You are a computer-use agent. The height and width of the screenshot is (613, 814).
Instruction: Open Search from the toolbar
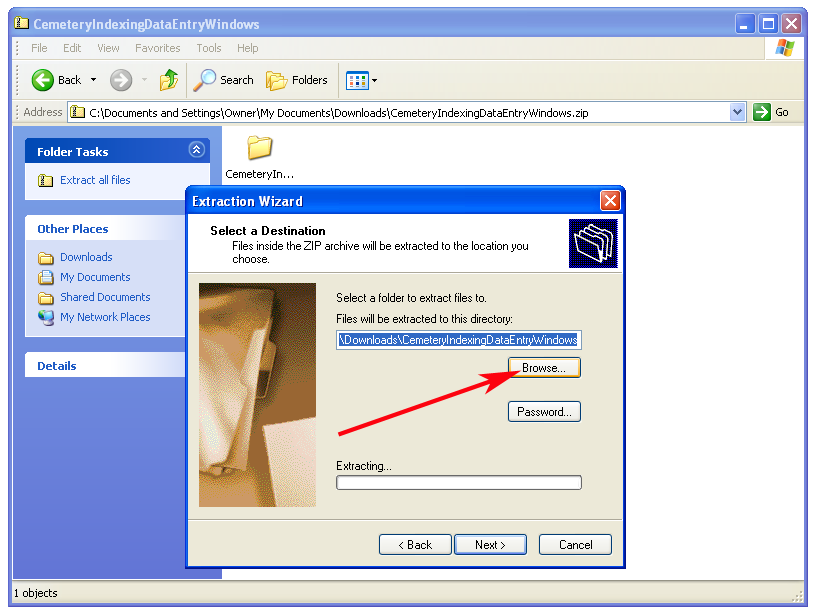point(223,80)
